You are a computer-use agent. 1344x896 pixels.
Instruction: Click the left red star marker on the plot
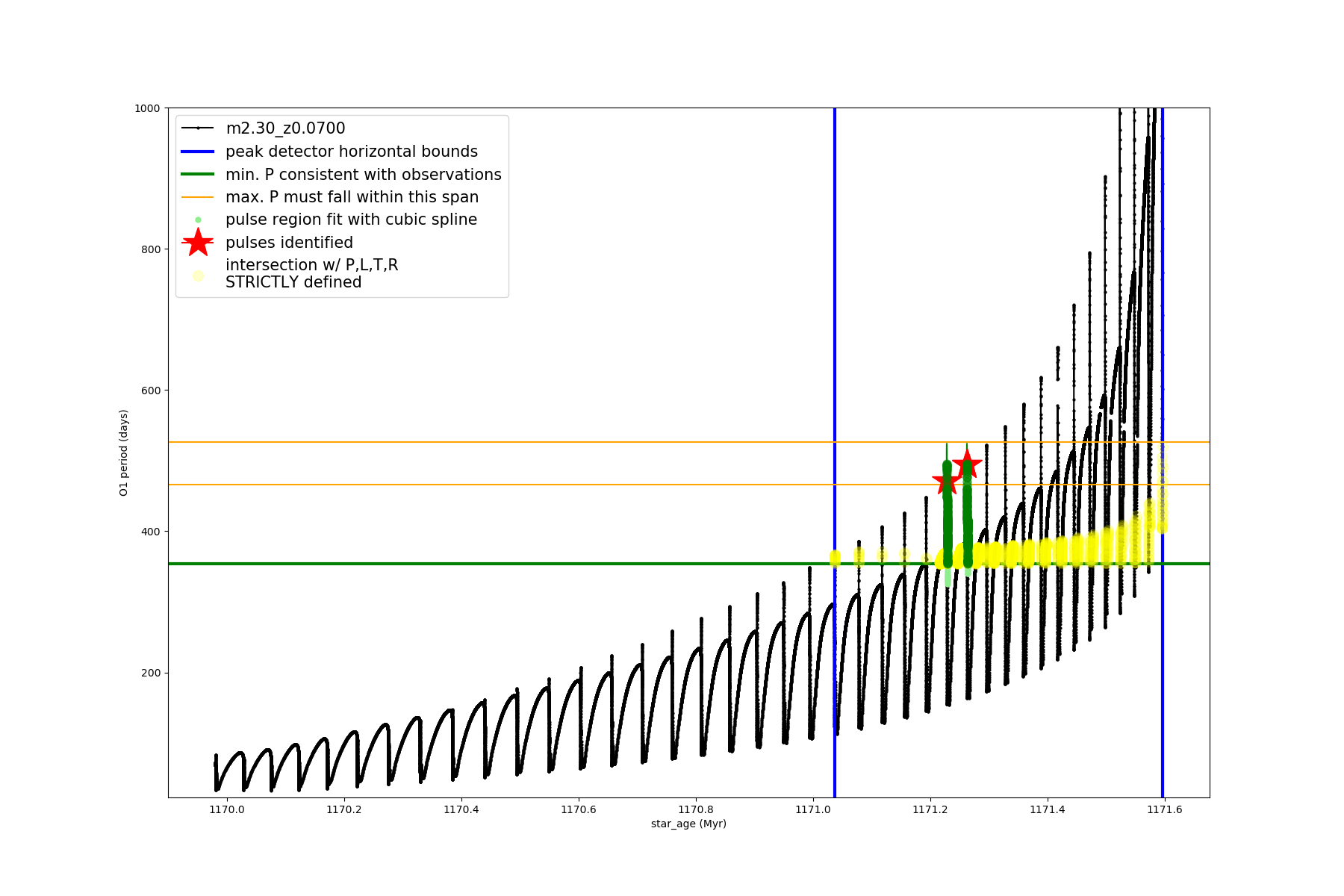click(947, 482)
